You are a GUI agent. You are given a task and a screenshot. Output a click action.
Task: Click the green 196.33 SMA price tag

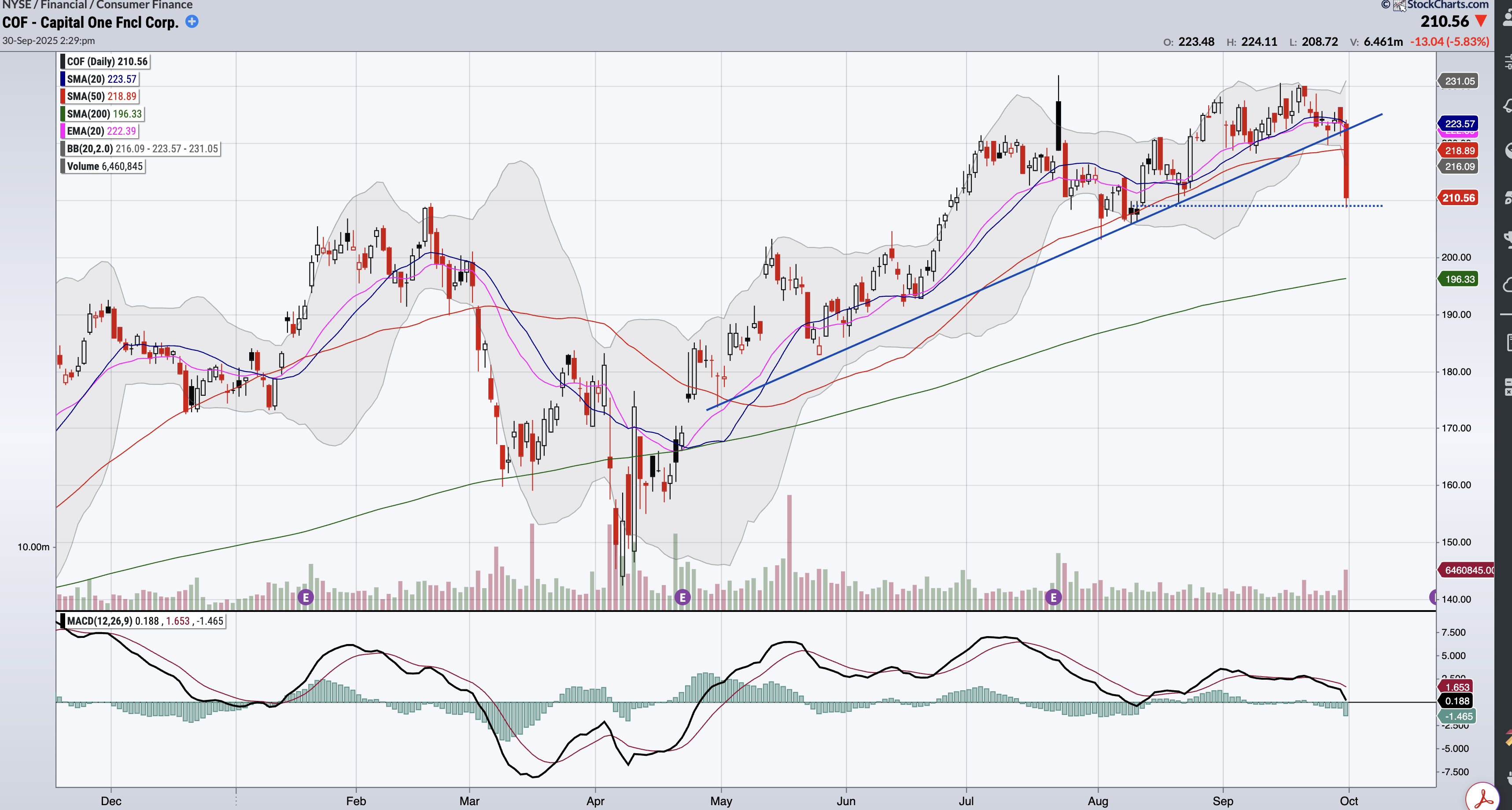coord(1459,279)
